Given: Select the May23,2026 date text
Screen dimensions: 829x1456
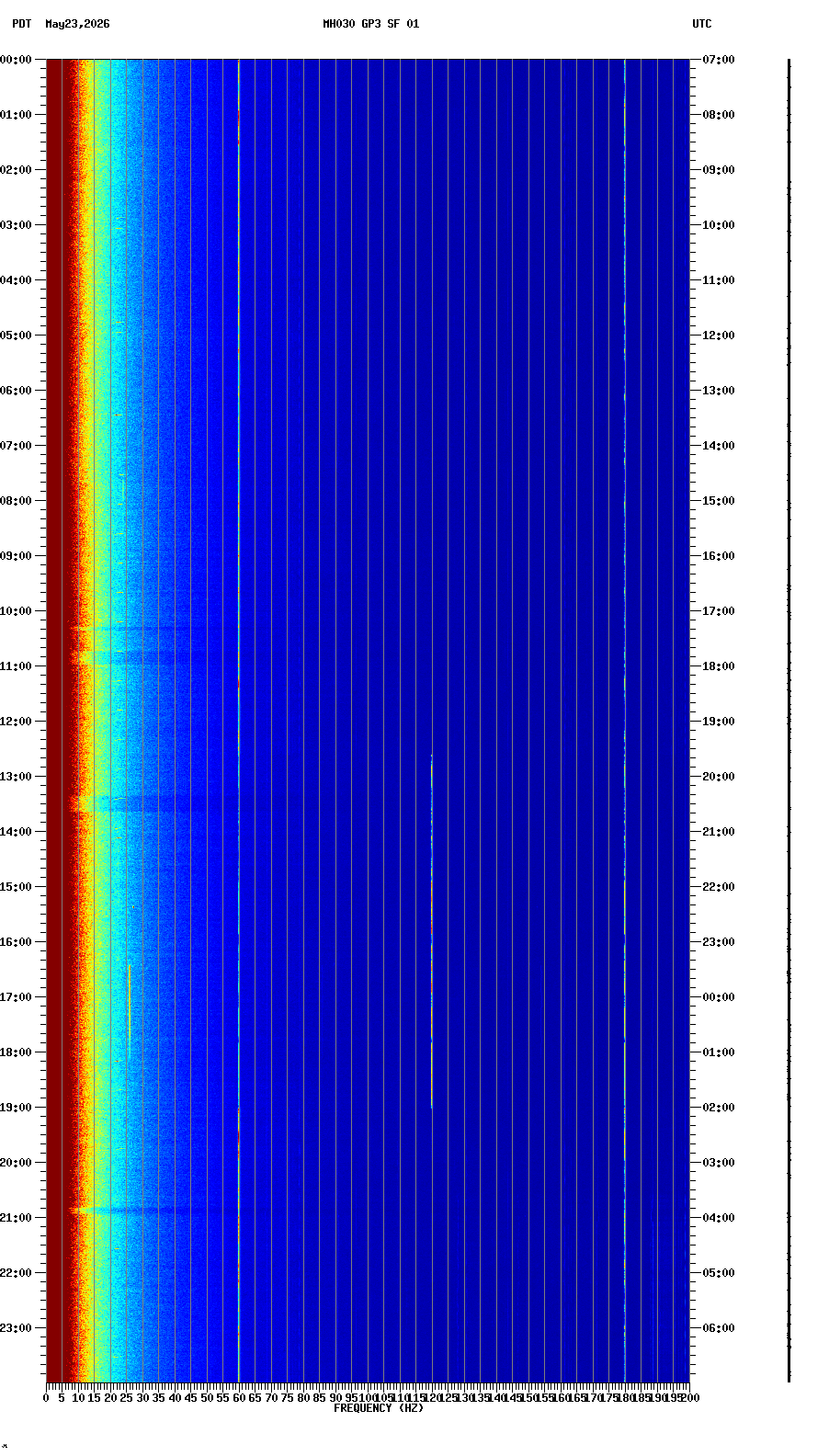Looking at the screenshot, I should click(77, 24).
